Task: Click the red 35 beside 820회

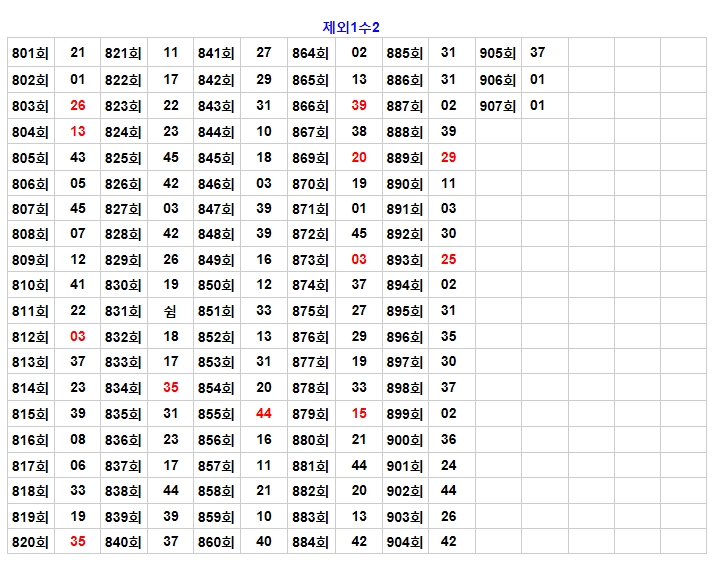Action: click(x=78, y=541)
